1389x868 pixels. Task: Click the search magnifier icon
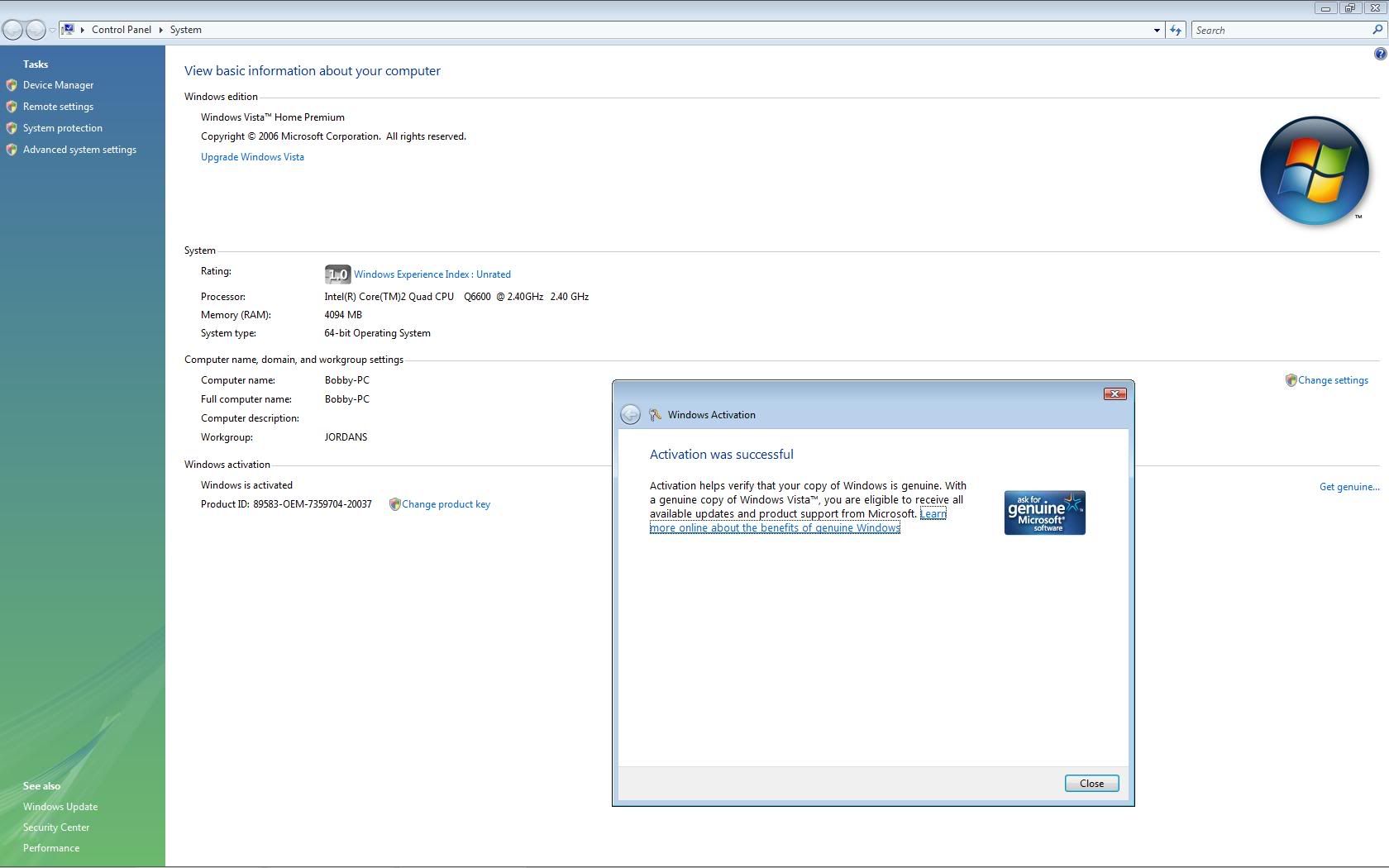point(1378,30)
